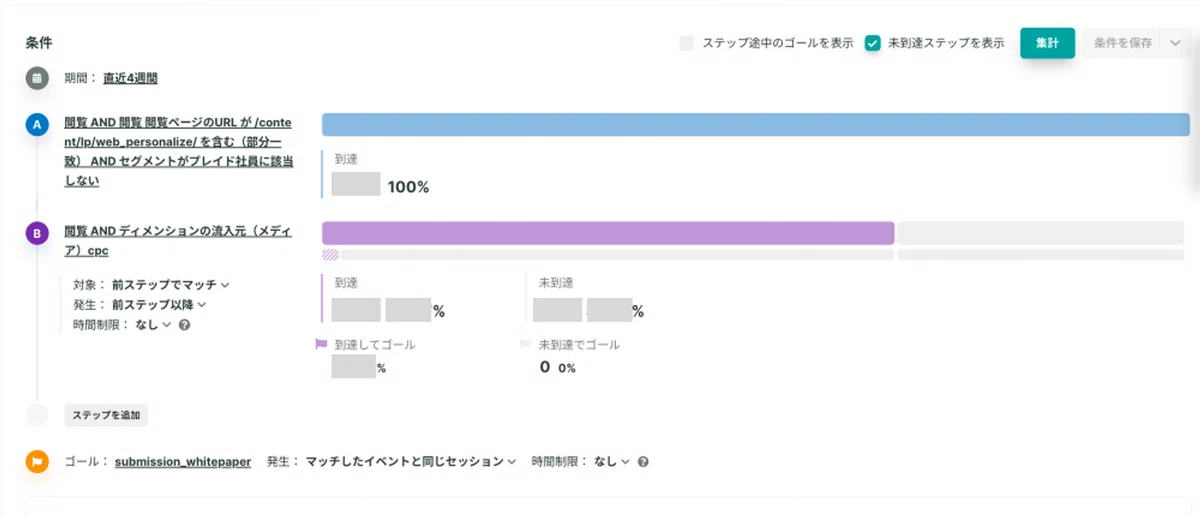Image resolution: width=1200 pixels, height=516 pixels.
Task: Click the orange goal flag icon
Action: 37,462
